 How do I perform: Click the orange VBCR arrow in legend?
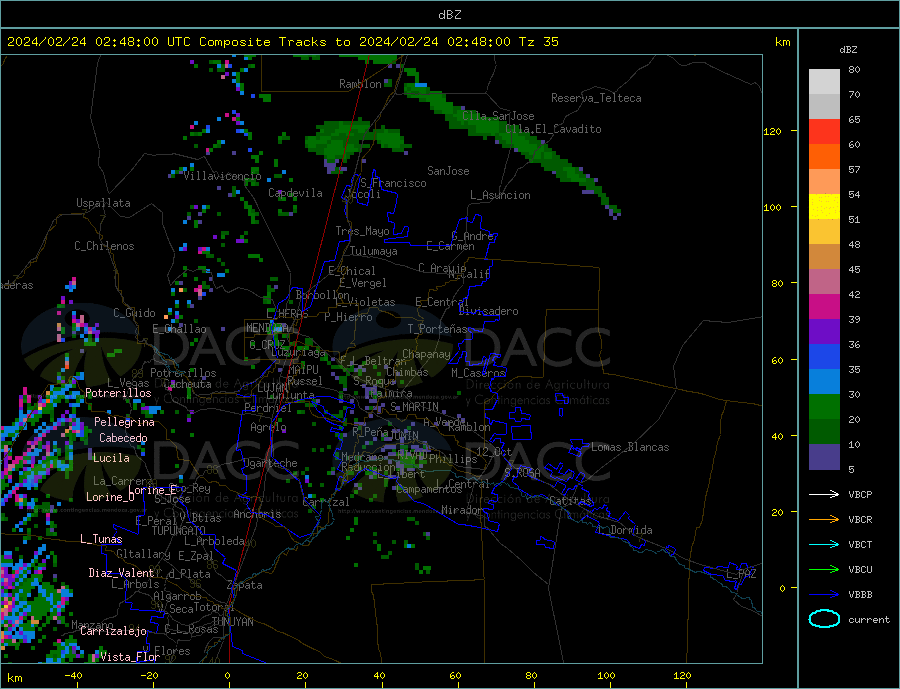[x=824, y=520]
